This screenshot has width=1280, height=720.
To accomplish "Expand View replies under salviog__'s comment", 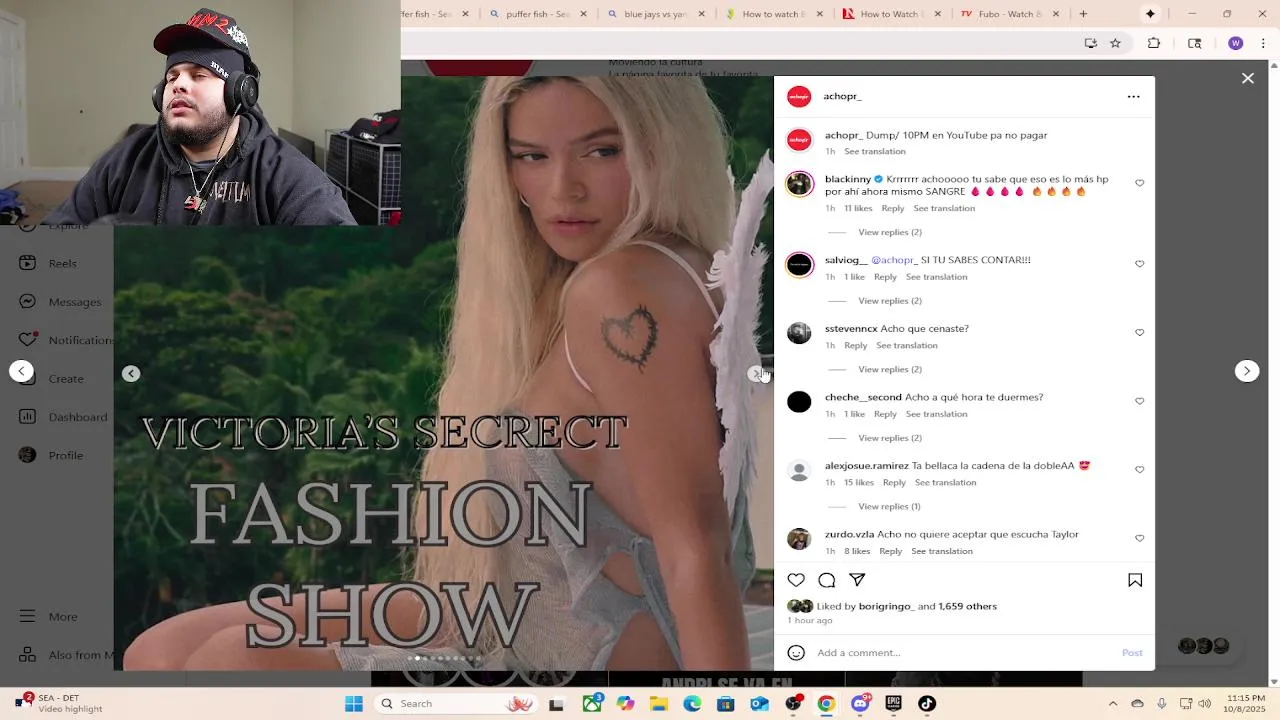I will pos(890,301).
